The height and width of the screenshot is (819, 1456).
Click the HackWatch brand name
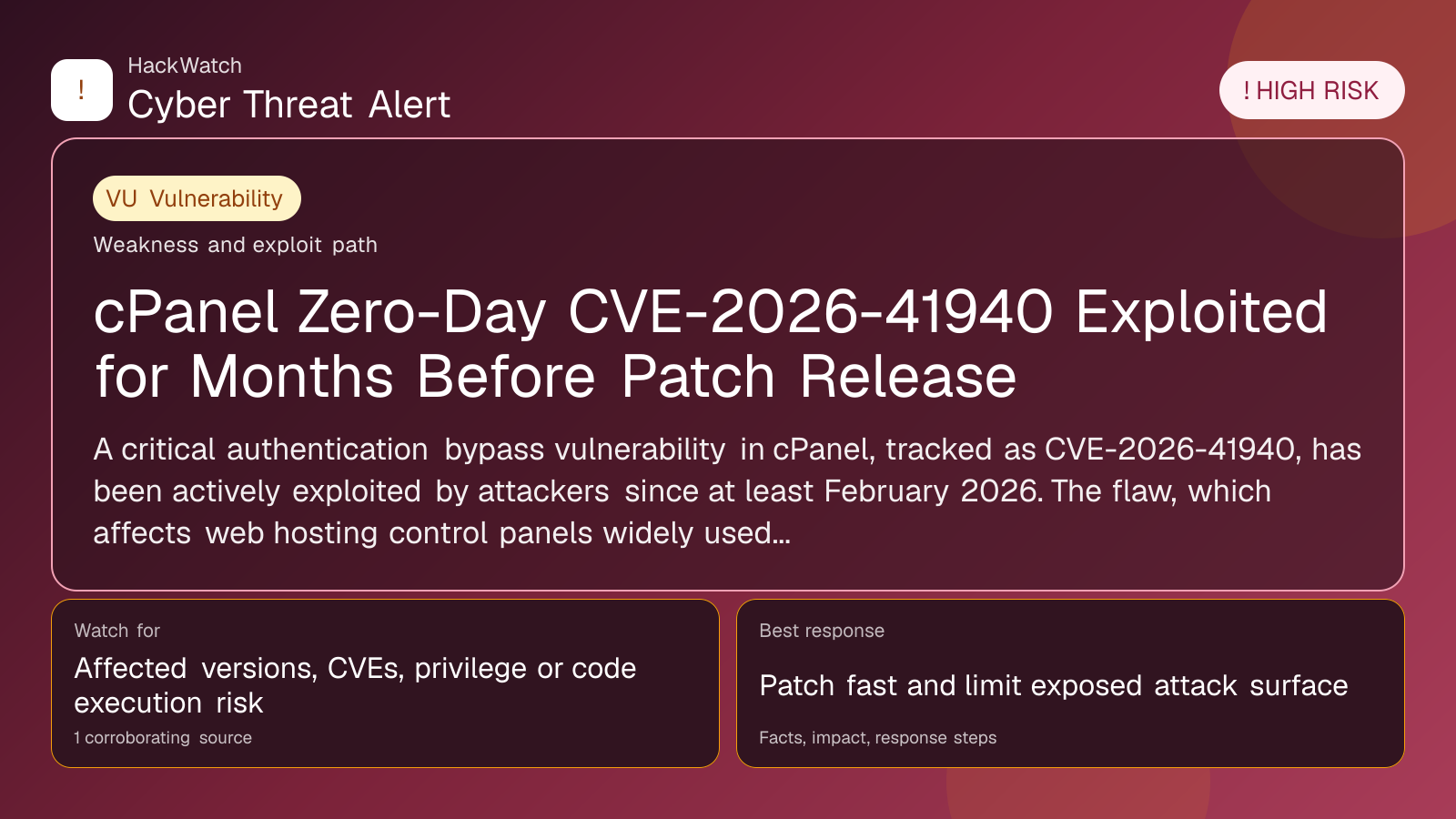coord(185,66)
